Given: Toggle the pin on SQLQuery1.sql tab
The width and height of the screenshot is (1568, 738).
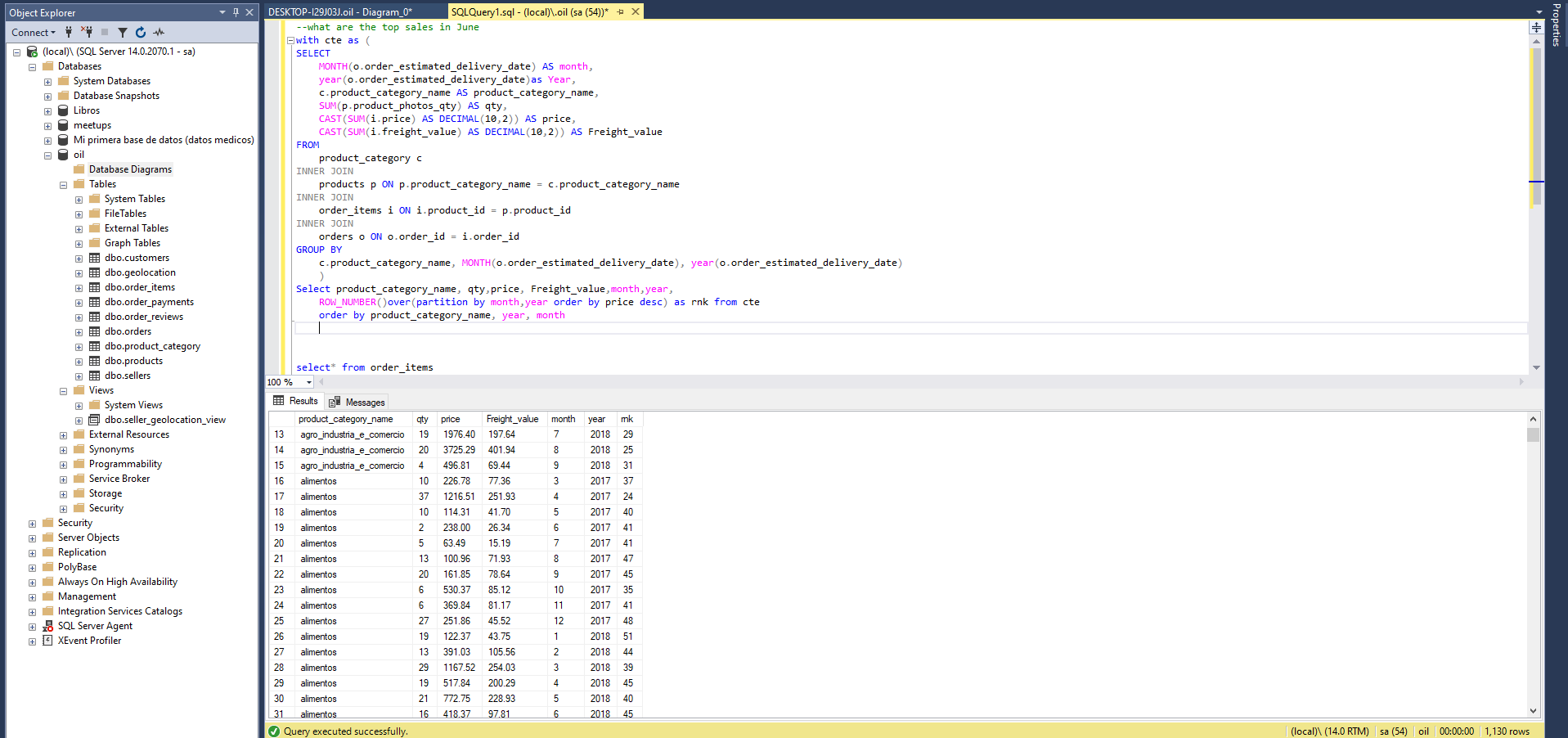Looking at the screenshot, I should 621,12.
